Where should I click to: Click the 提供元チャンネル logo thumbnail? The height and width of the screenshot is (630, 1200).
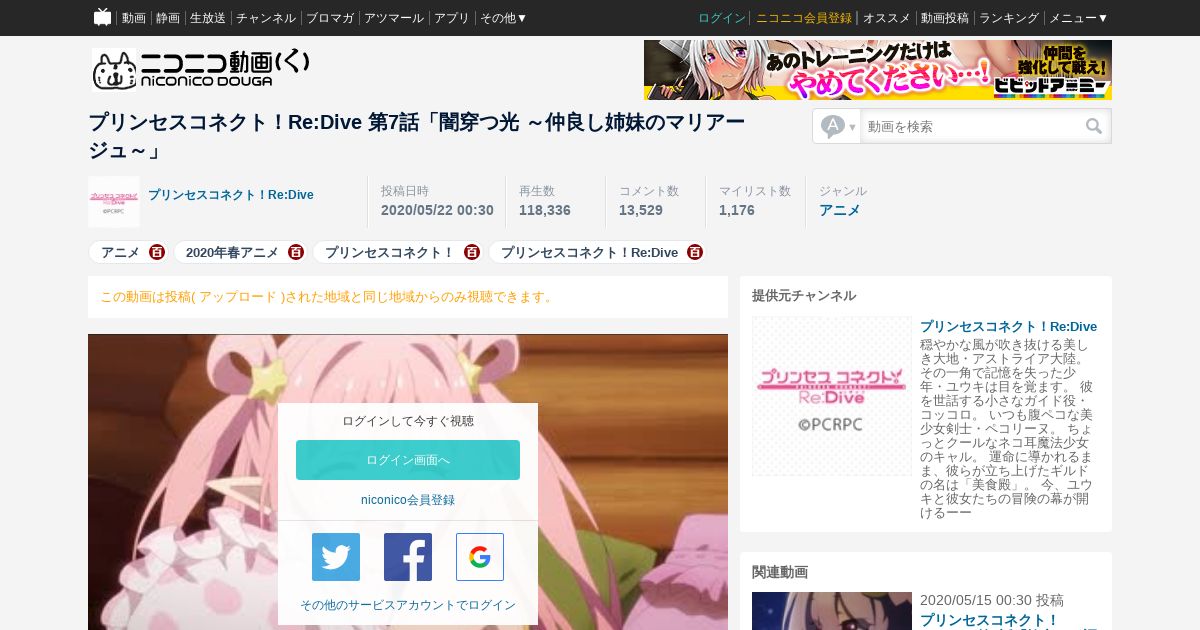(832, 396)
